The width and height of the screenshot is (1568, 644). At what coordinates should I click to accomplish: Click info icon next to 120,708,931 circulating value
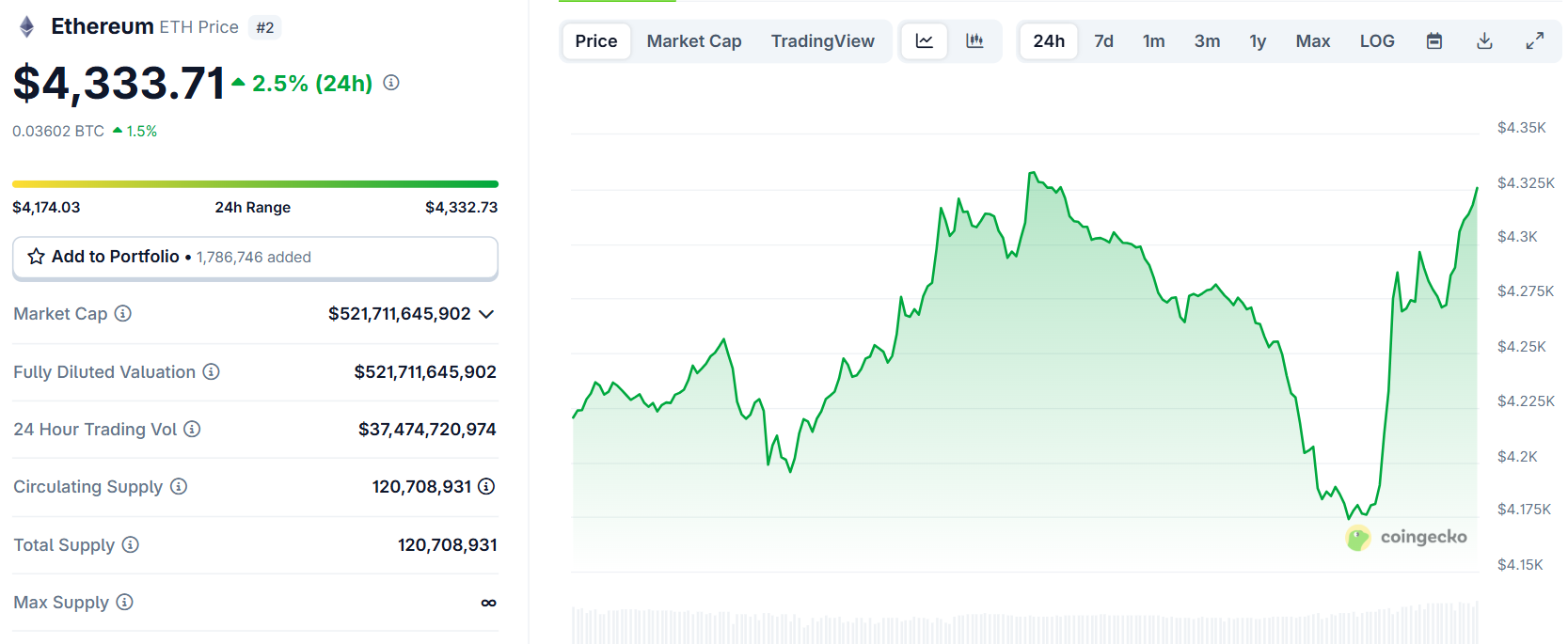(486, 486)
